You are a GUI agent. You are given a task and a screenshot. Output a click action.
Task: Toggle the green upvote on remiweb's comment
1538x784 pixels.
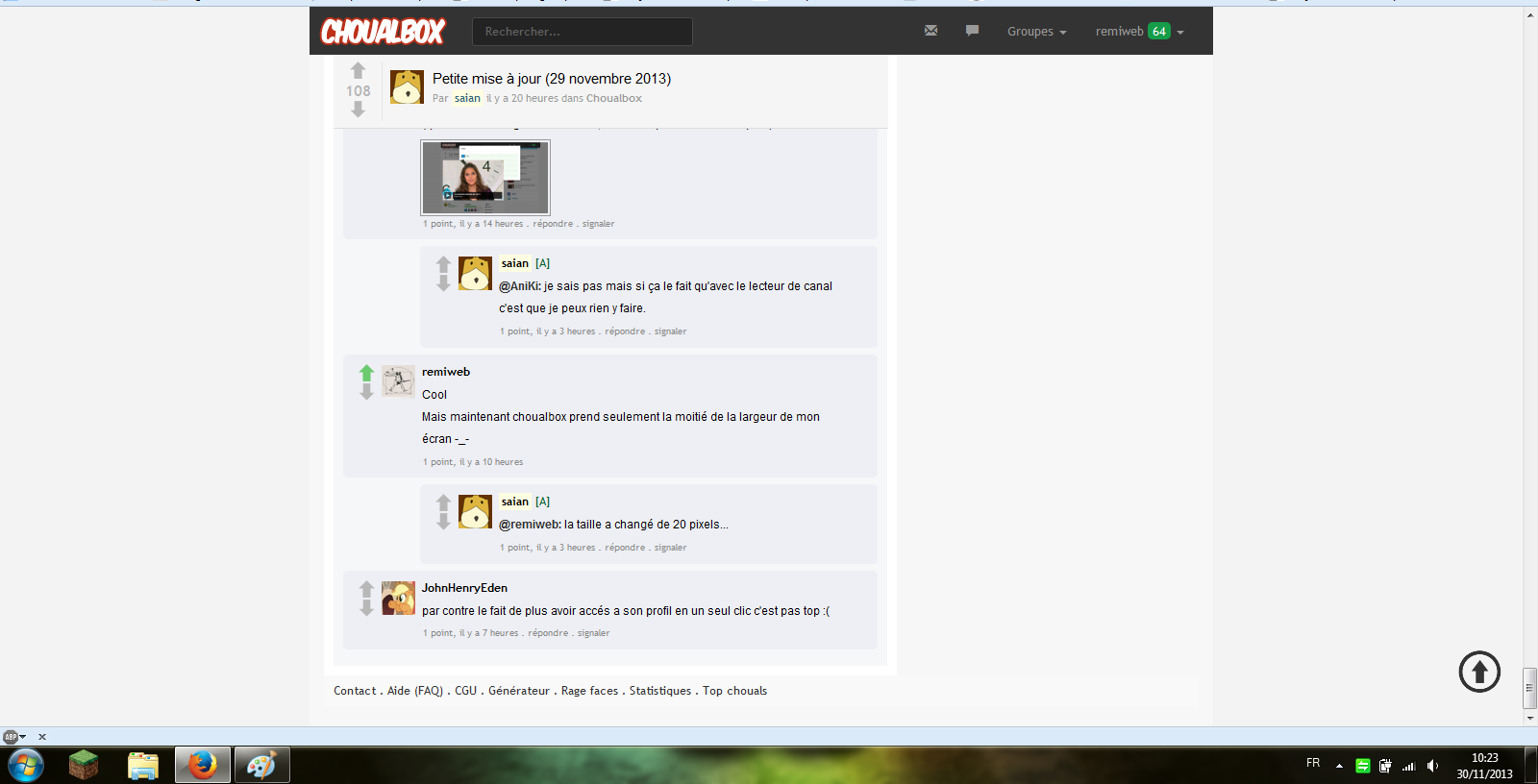coord(366,373)
